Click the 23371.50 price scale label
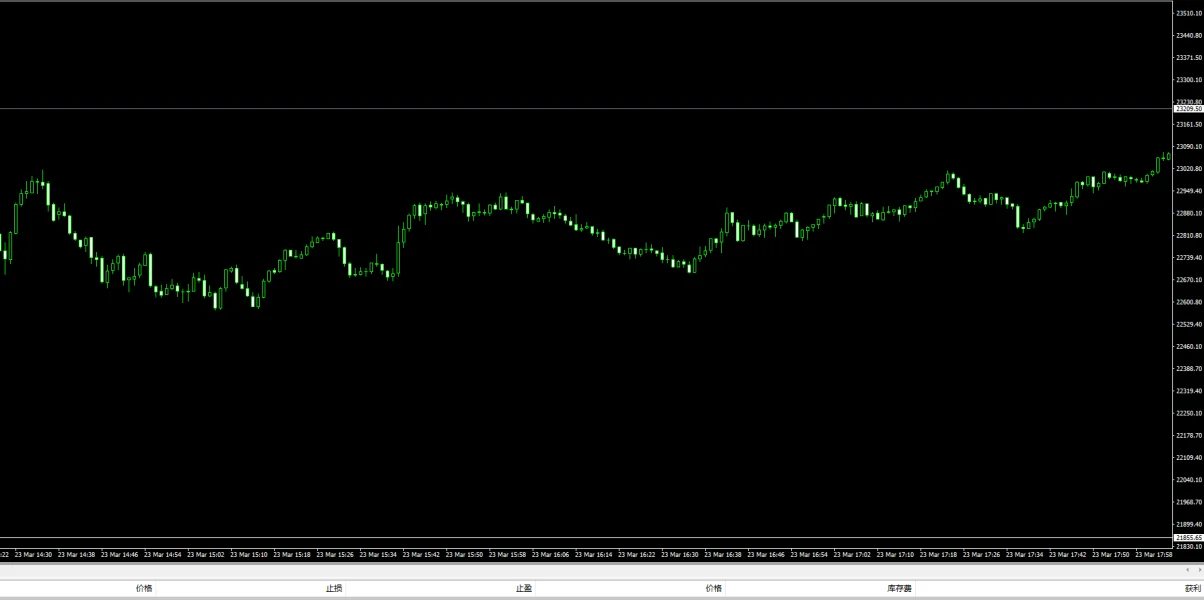This screenshot has width=1204, height=600. point(1189,57)
